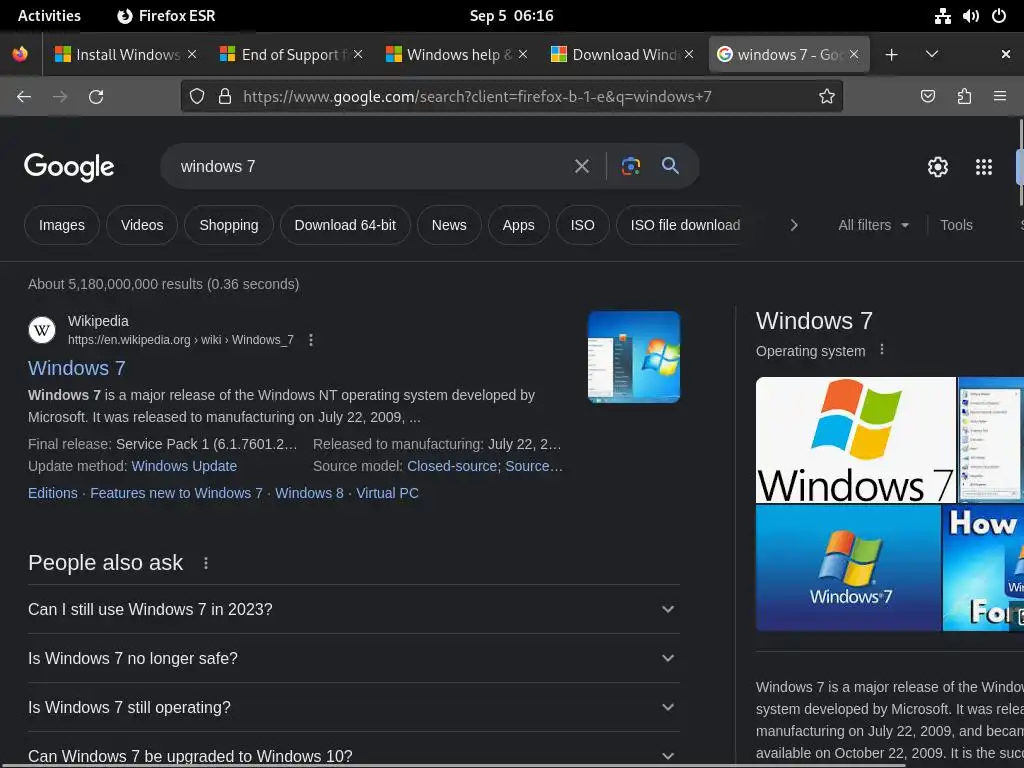Select the ISO filter chip
1024x768 pixels.
pyautogui.click(x=582, y=225)
